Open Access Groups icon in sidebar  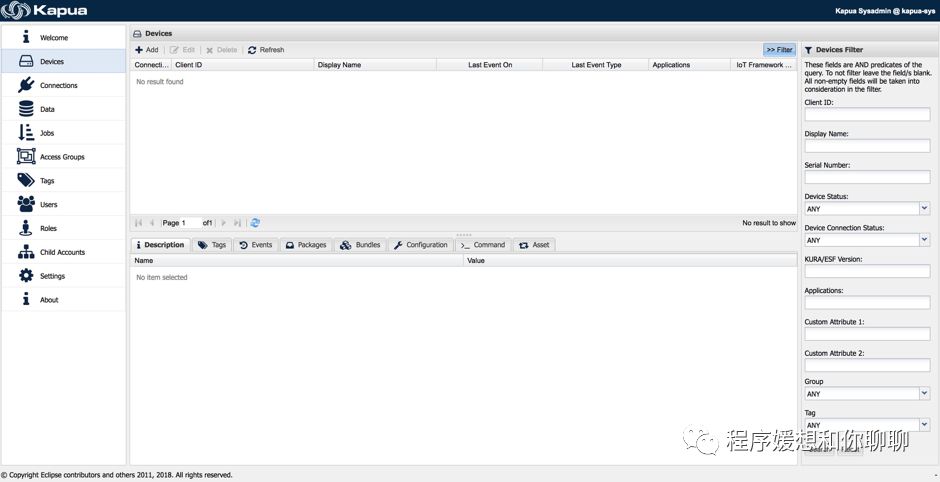coord(26,156)
